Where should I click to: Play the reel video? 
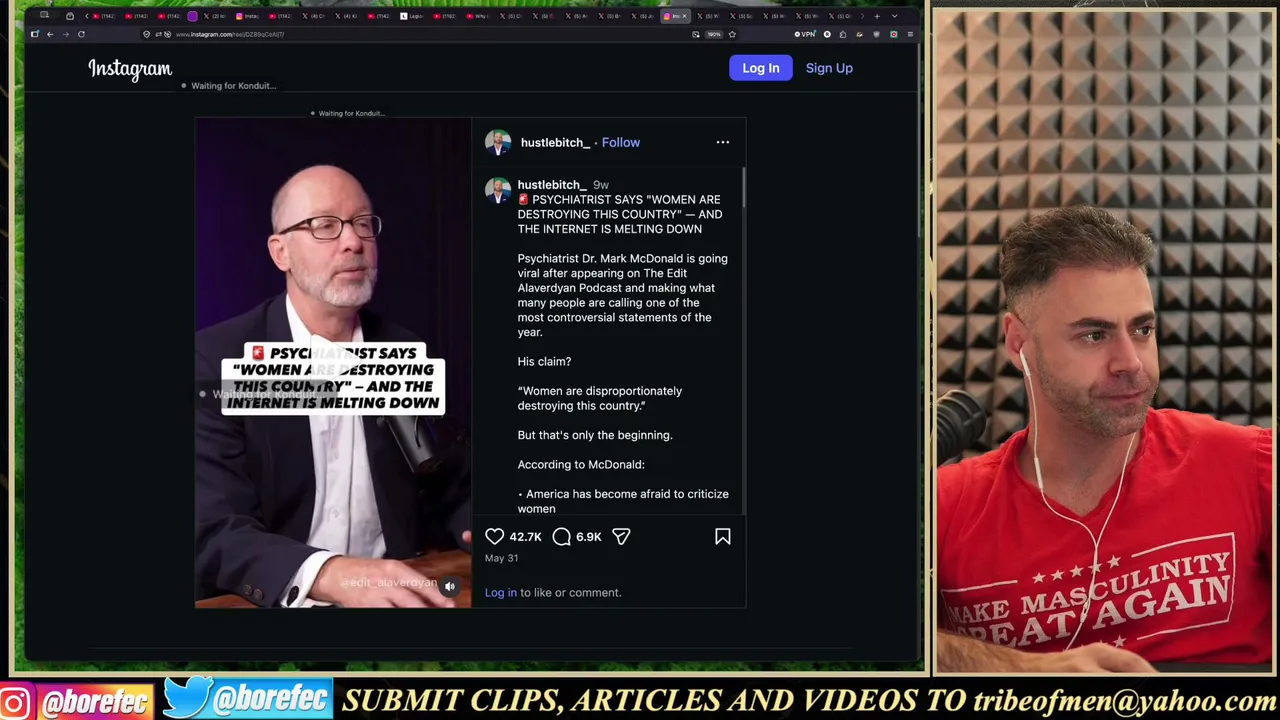point(333,362)
